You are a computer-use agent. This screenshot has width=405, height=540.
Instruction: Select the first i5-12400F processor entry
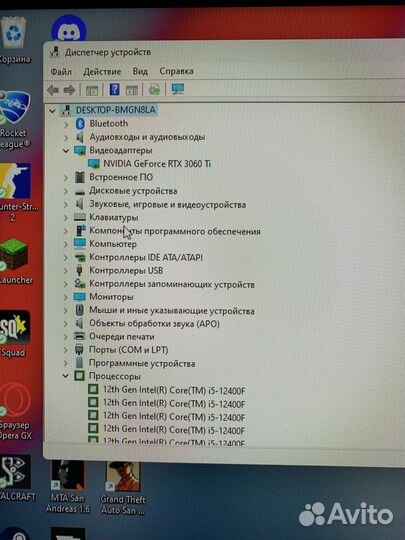[x=174, y=391]
